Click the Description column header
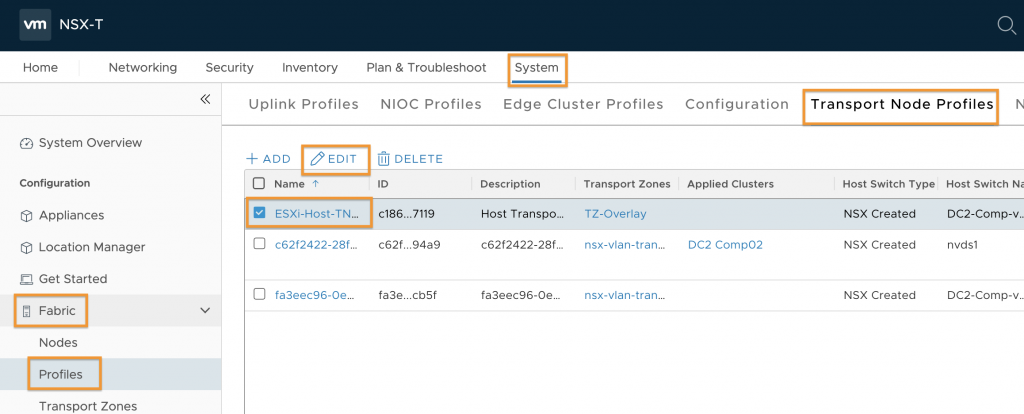The height and width of the screenshot is (414, 1024). [510, 184]
